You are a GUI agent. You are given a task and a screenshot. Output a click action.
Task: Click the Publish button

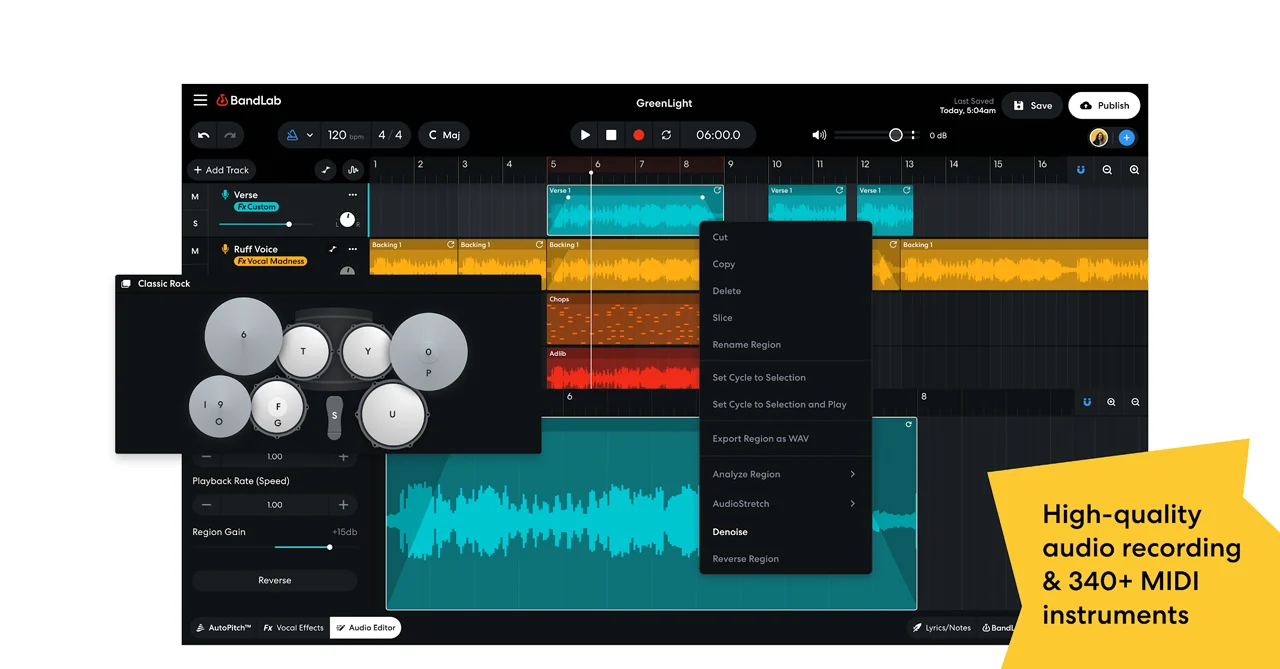pos(1104,105)
